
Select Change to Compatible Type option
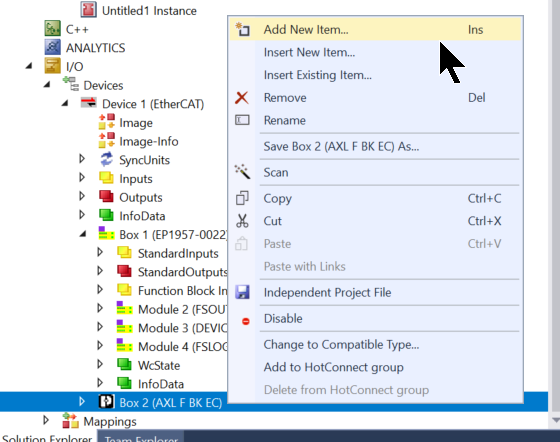(x=341, y=345)
